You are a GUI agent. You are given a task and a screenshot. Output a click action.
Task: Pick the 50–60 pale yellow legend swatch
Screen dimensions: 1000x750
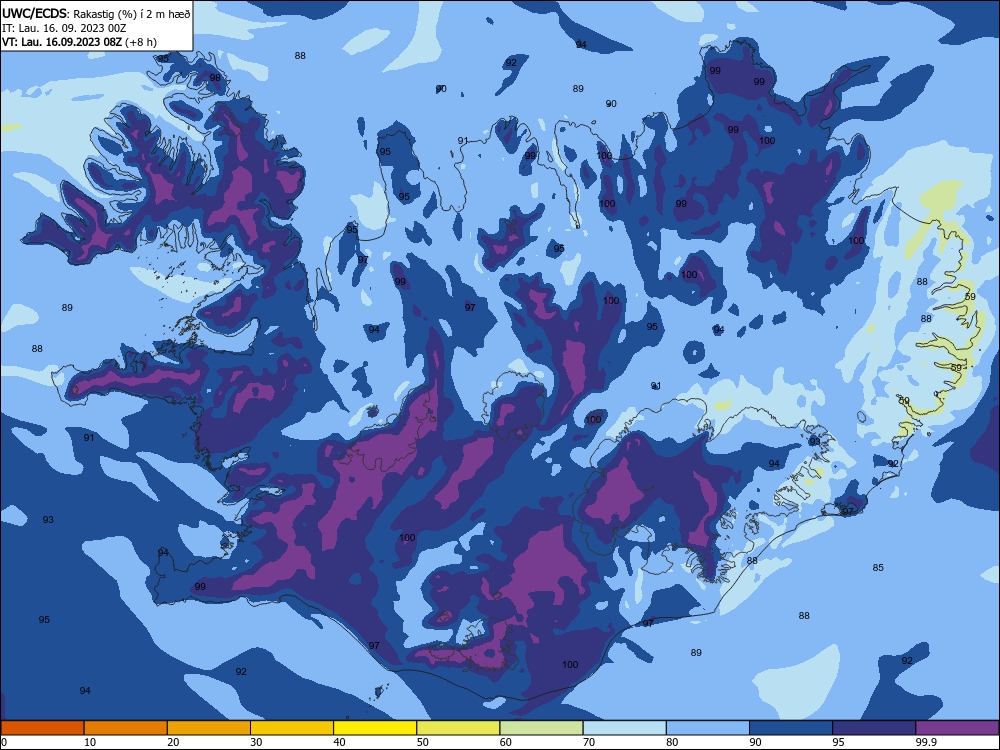(459, 728)
